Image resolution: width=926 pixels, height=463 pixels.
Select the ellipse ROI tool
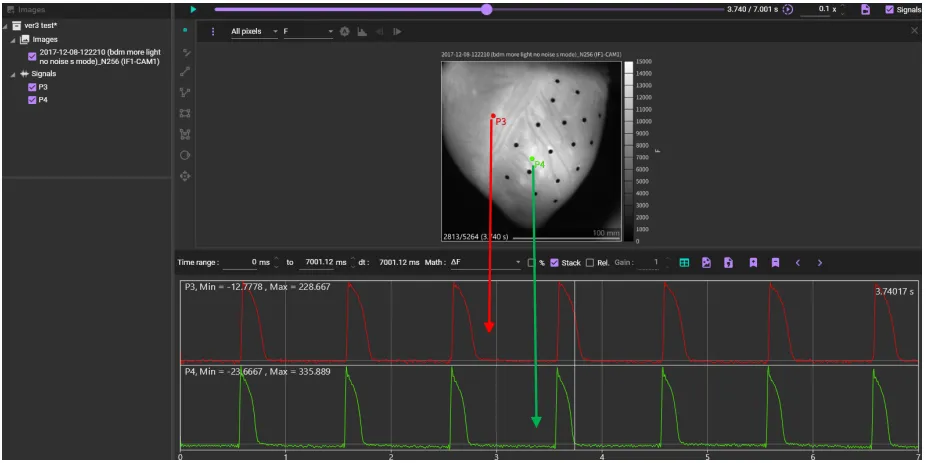tap(185, 155)
